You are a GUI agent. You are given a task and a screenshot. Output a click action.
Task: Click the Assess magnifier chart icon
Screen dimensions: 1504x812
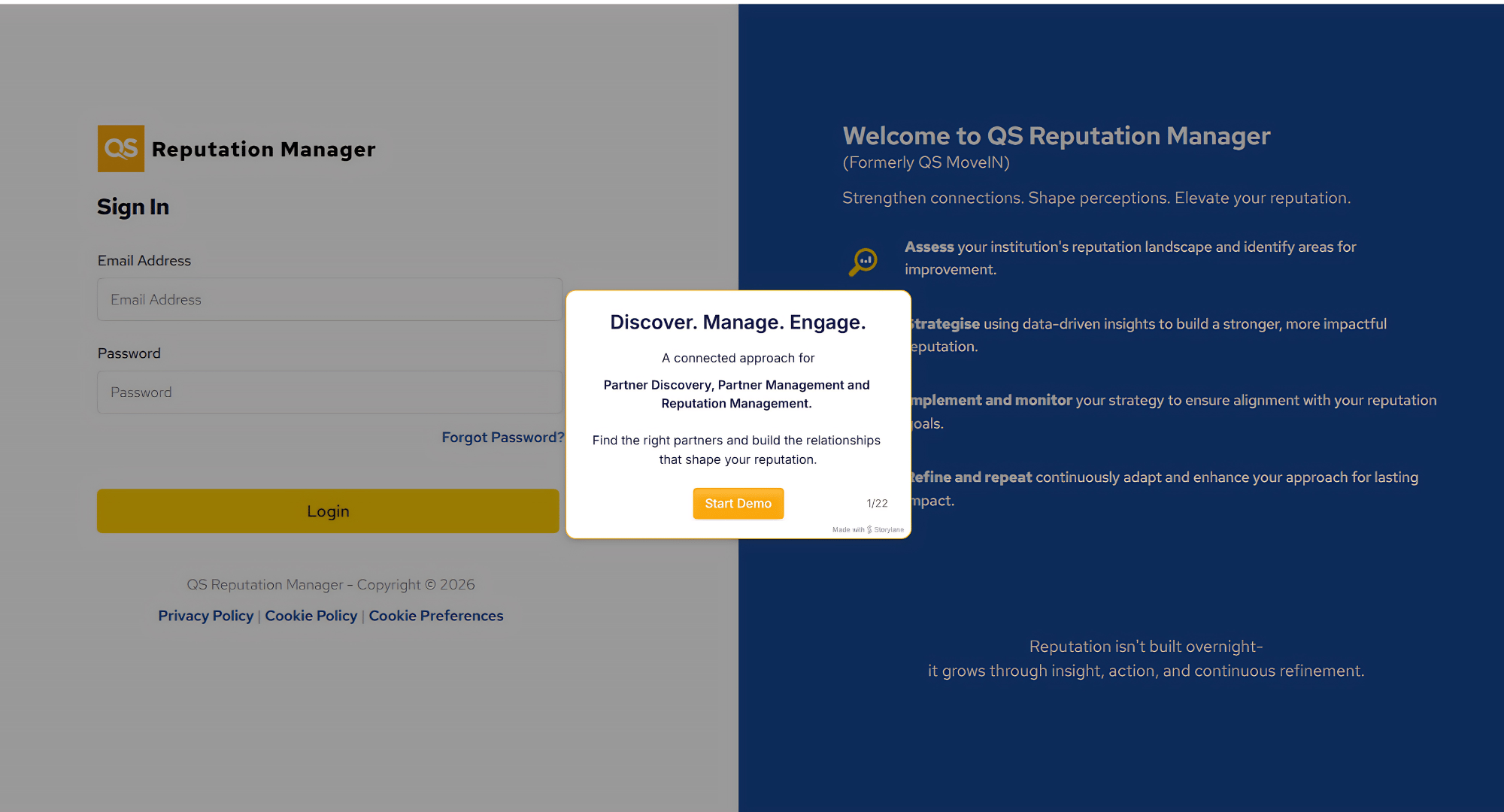[863, 262]
